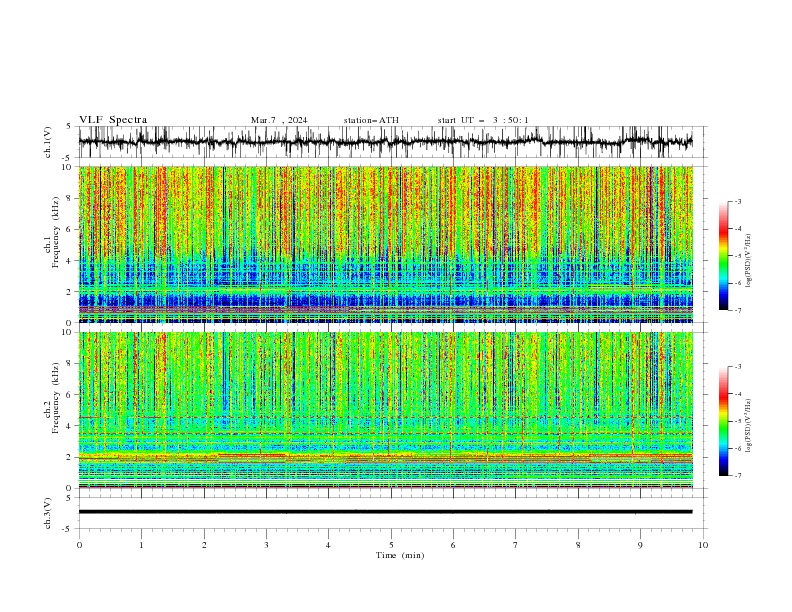This screenshot has height=612, width=792.
Task: Click the '1' tick on Time axis
Action: coord(141,545)
